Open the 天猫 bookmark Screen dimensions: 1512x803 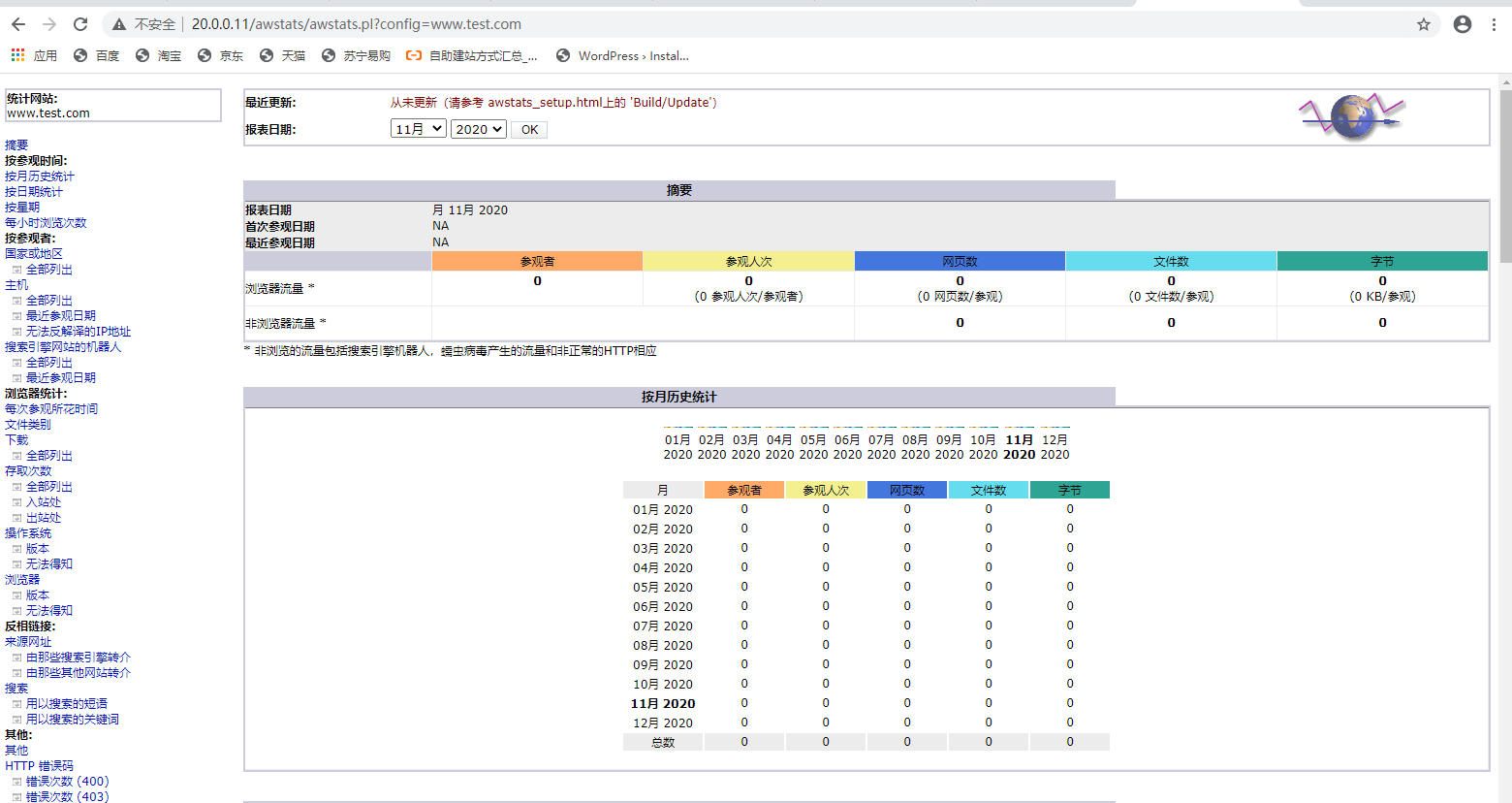click(282, 56)
